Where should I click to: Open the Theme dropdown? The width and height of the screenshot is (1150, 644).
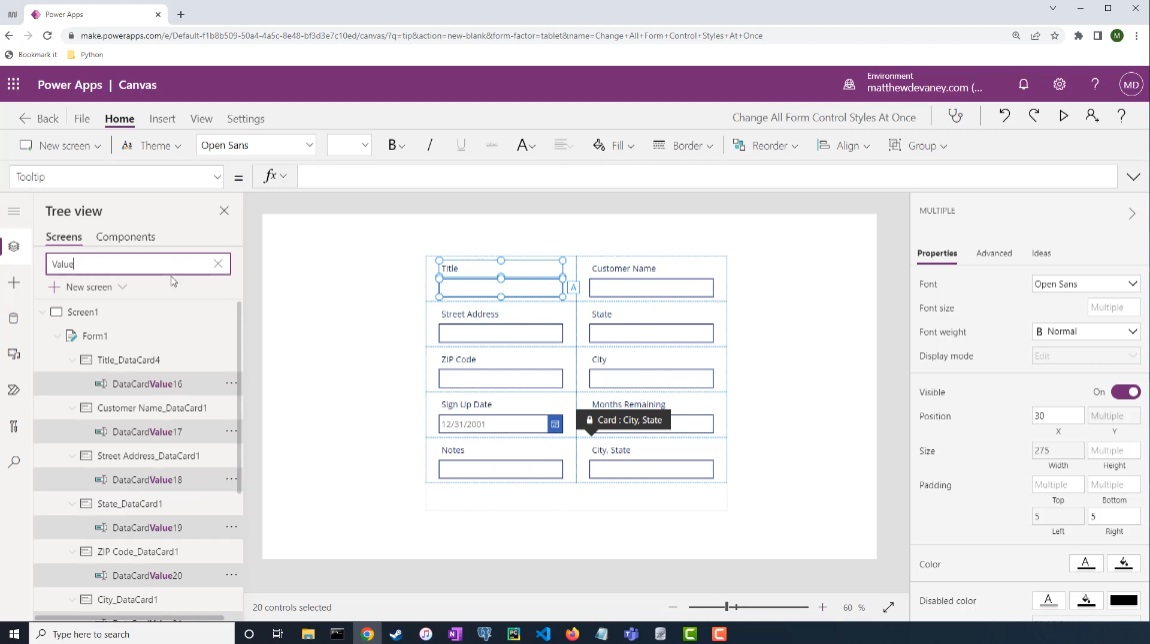point(152,145)
